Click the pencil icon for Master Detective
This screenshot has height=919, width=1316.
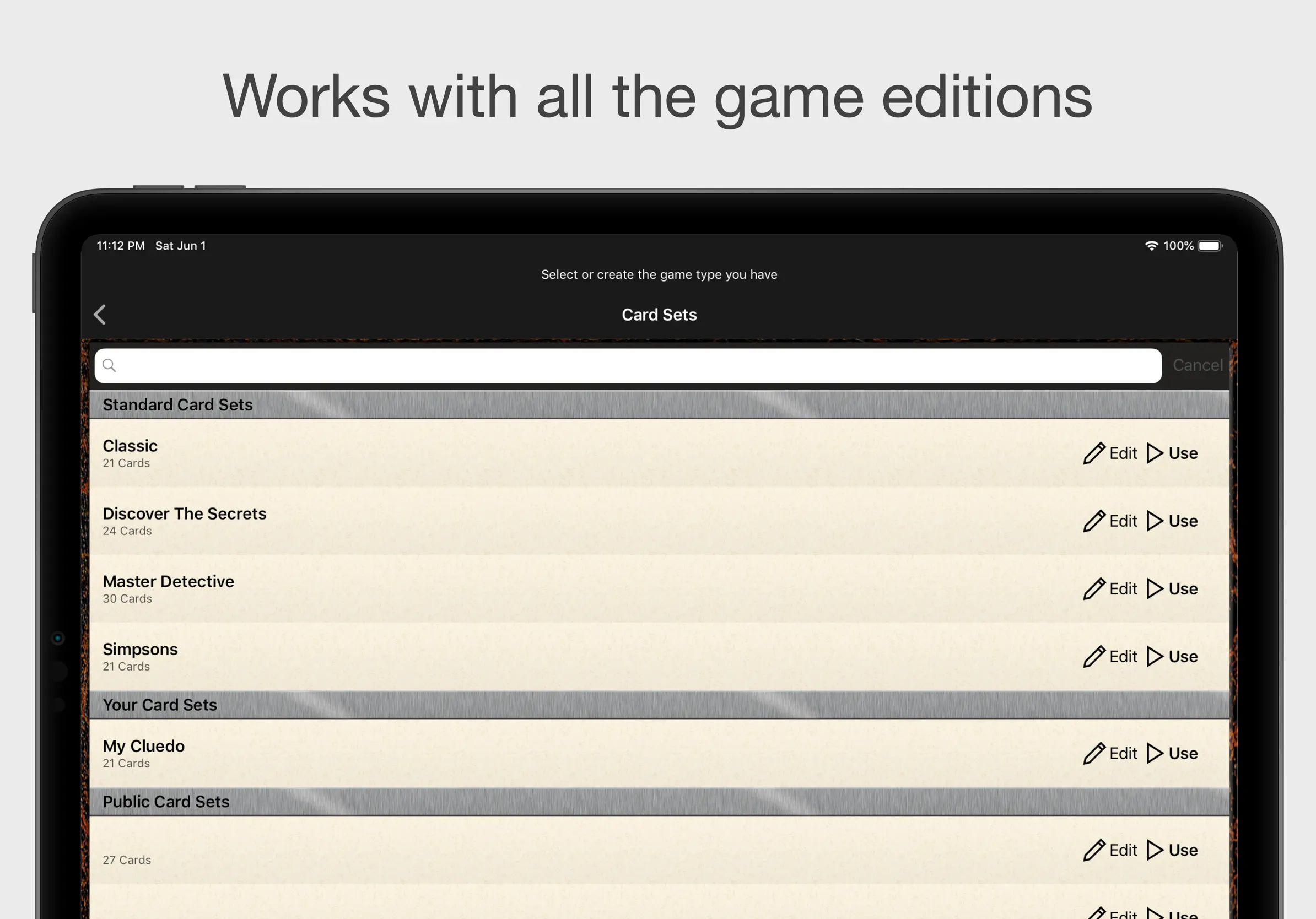(1093, 588)
